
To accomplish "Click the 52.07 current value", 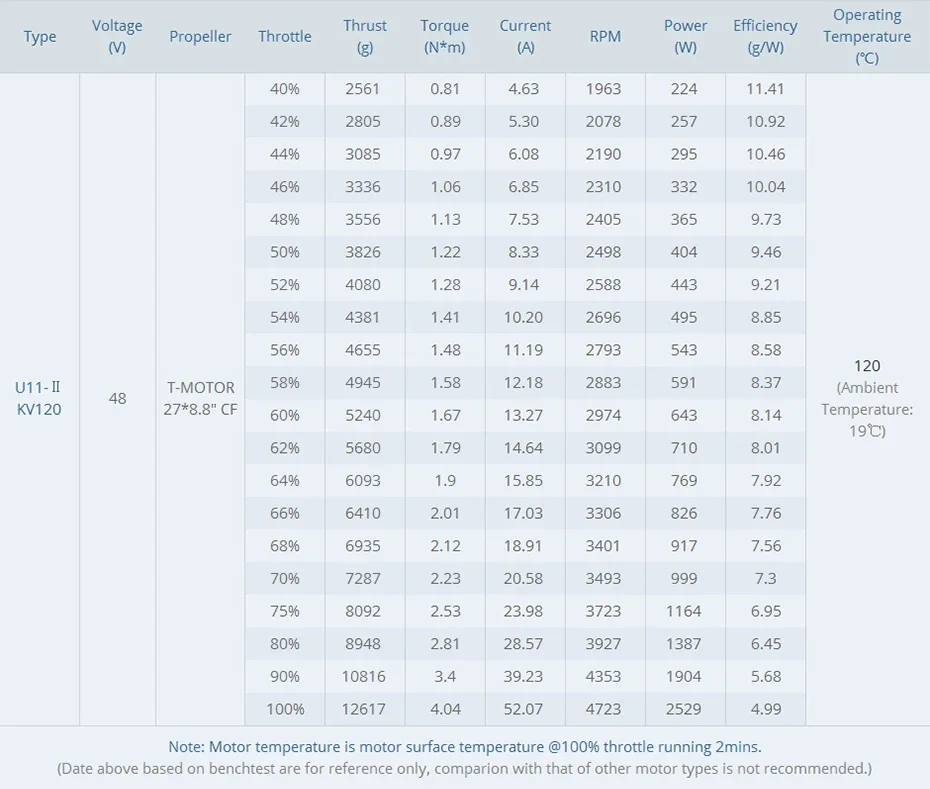I will tap(525, 709).
